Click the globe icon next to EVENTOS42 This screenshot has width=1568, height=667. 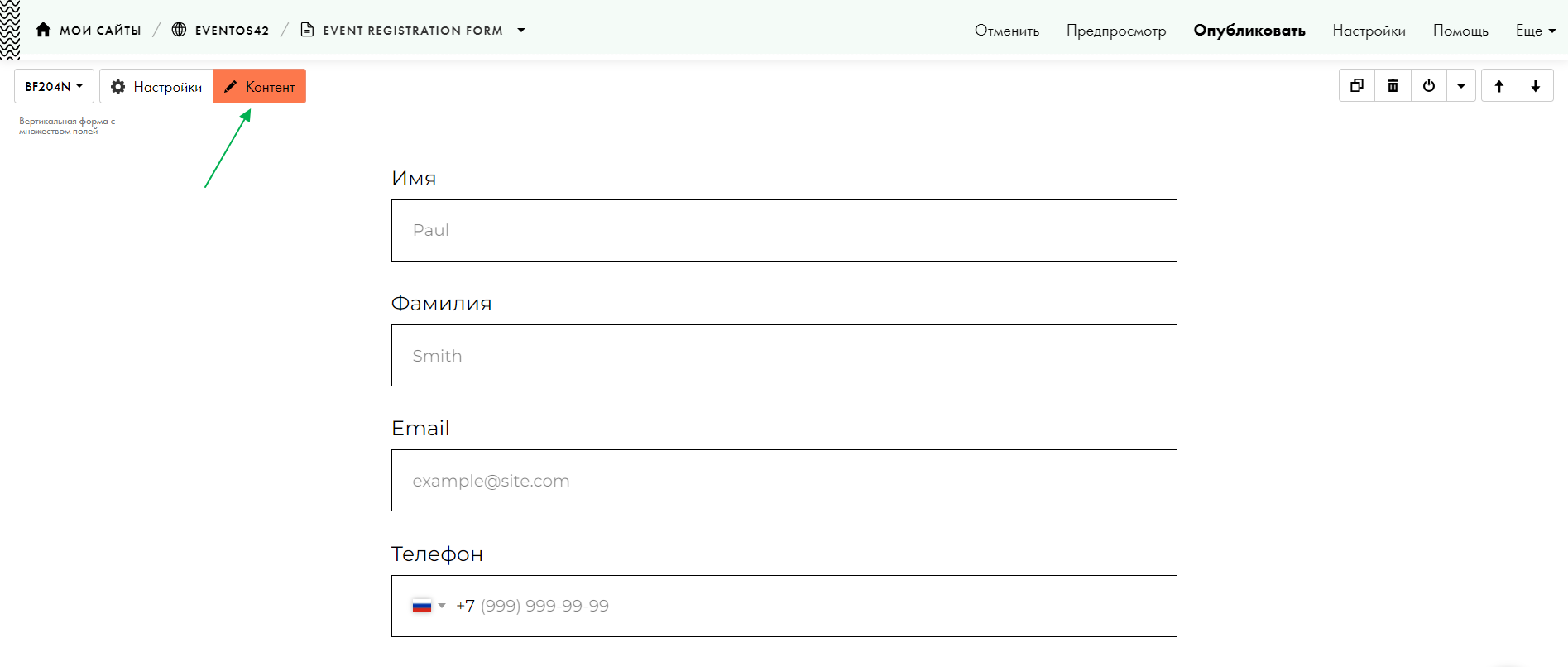tap(179, 30)
